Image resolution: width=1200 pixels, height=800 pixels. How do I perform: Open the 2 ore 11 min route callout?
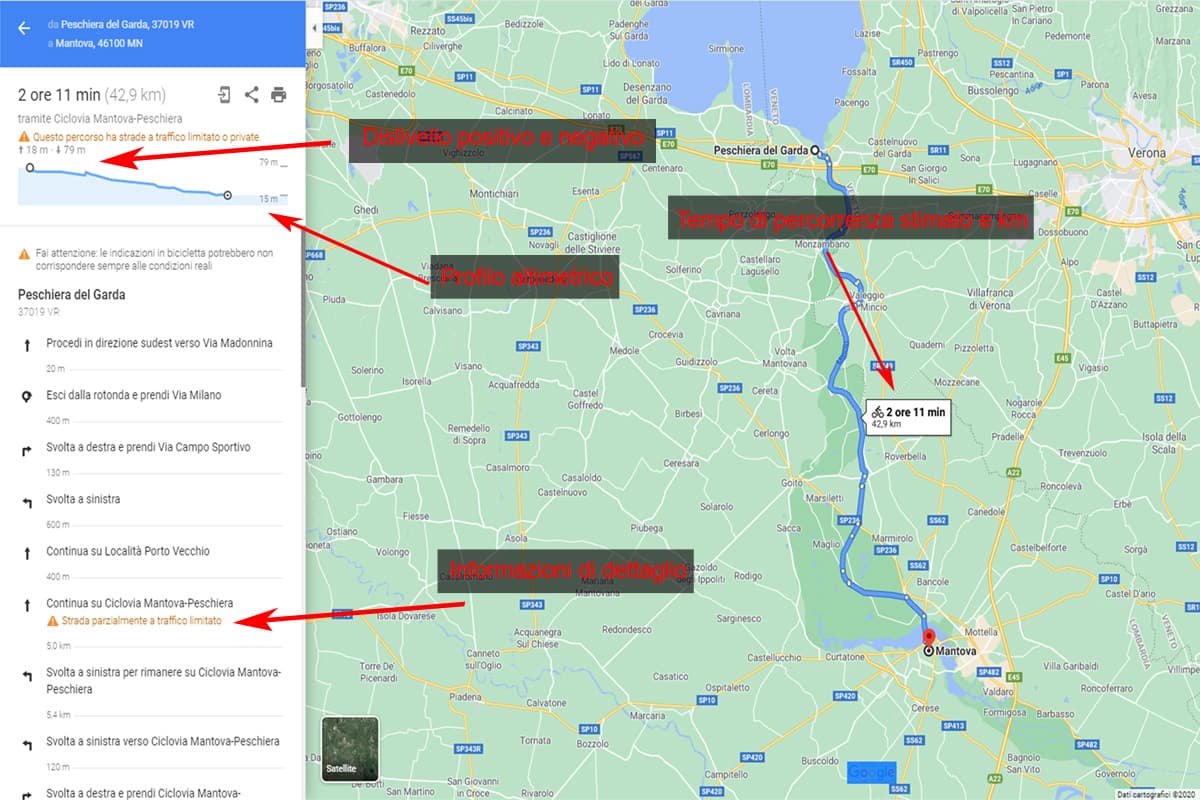[906, 416]
